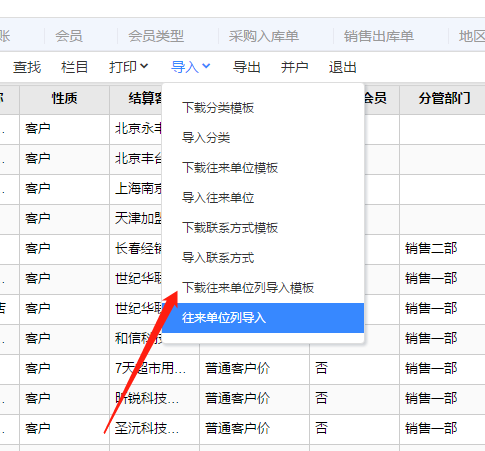Select the 销售二部 table cell
The image size is (485, 451).
pos(431,248)
